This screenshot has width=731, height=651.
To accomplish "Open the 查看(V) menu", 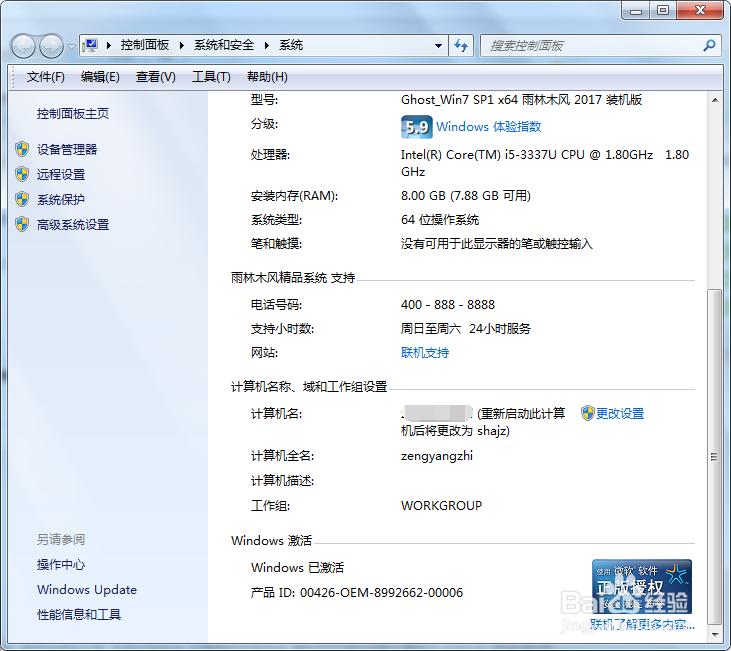I will click(x=156, y=77).
